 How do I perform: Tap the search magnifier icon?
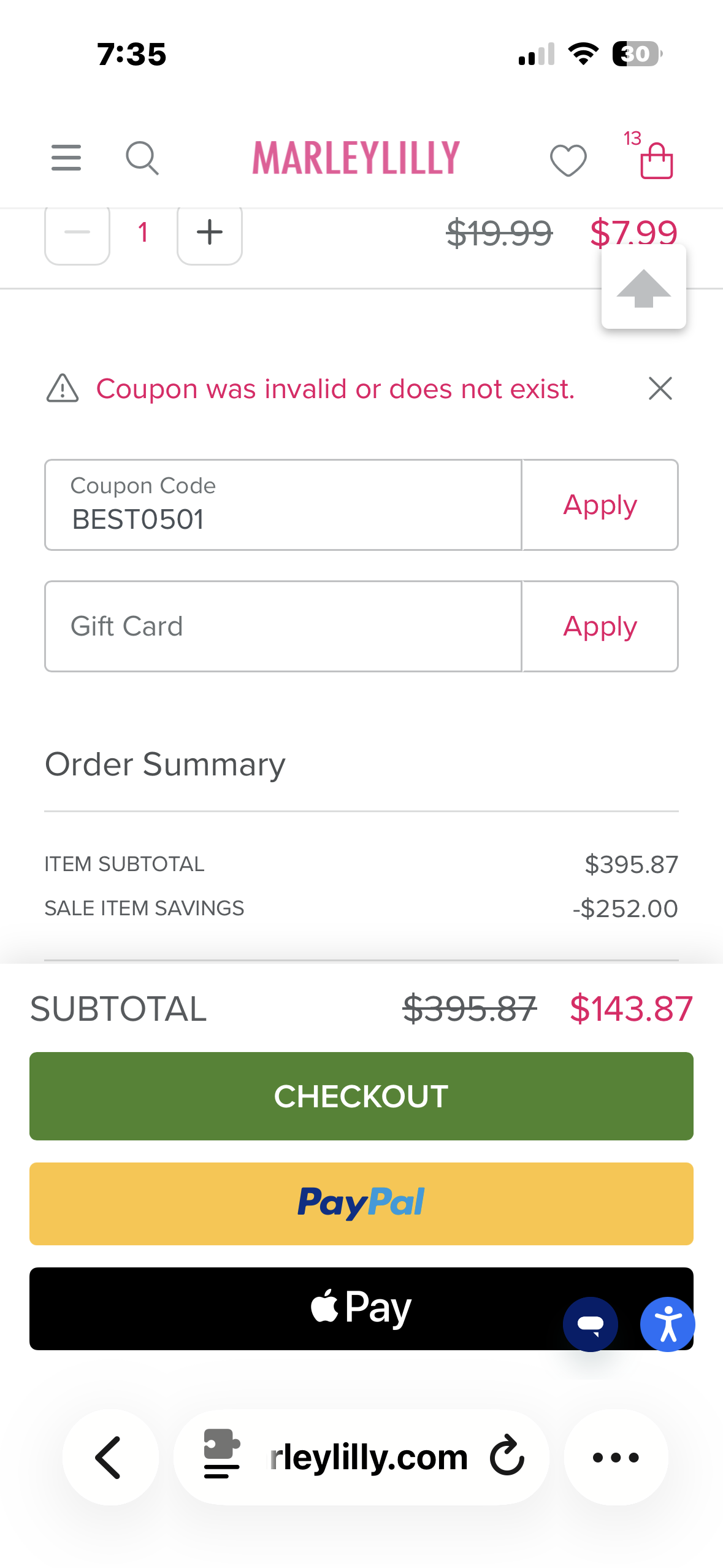click(x=142, y=158)
